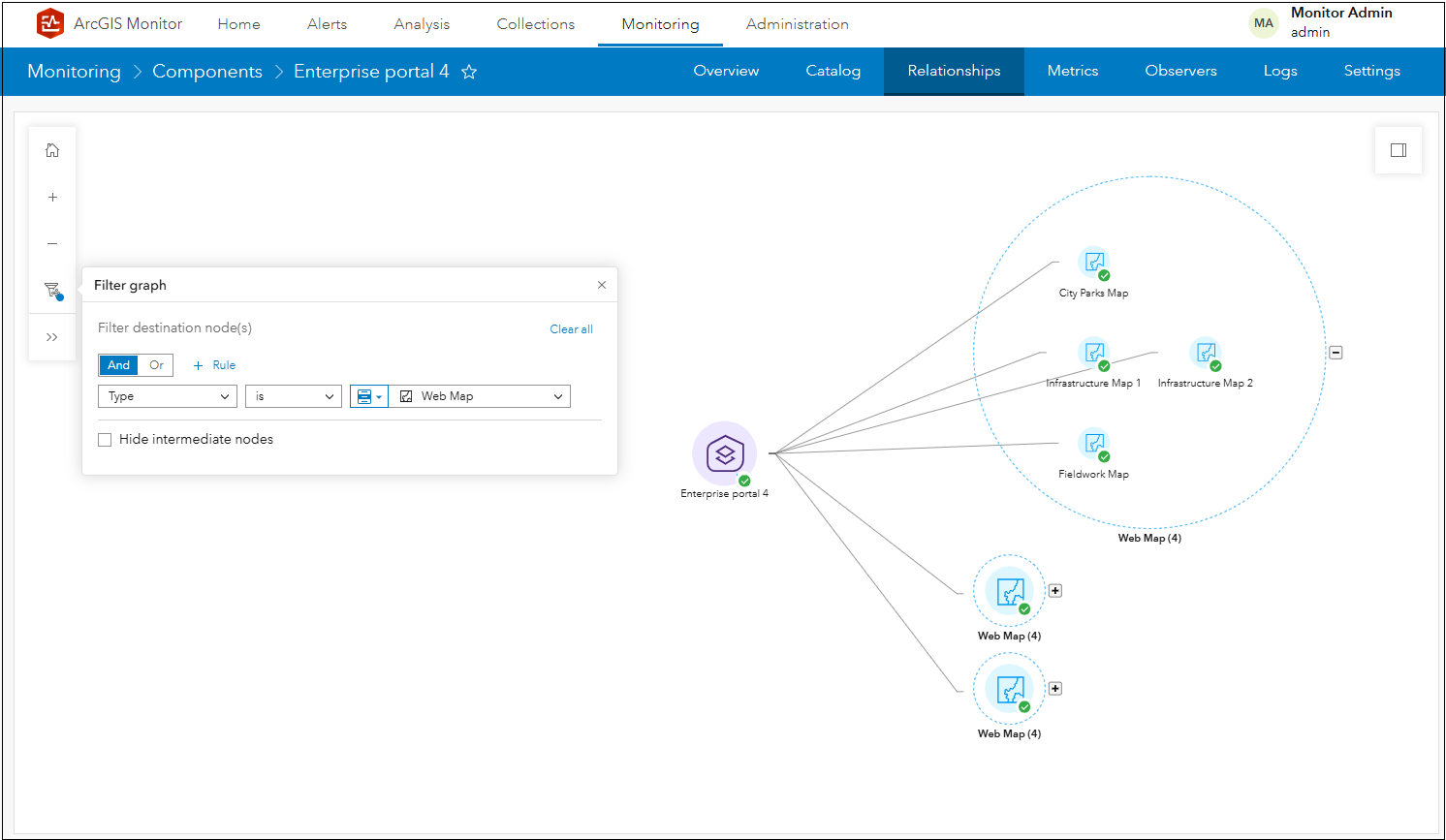Toggle the side panel icon at top right

1399,150
